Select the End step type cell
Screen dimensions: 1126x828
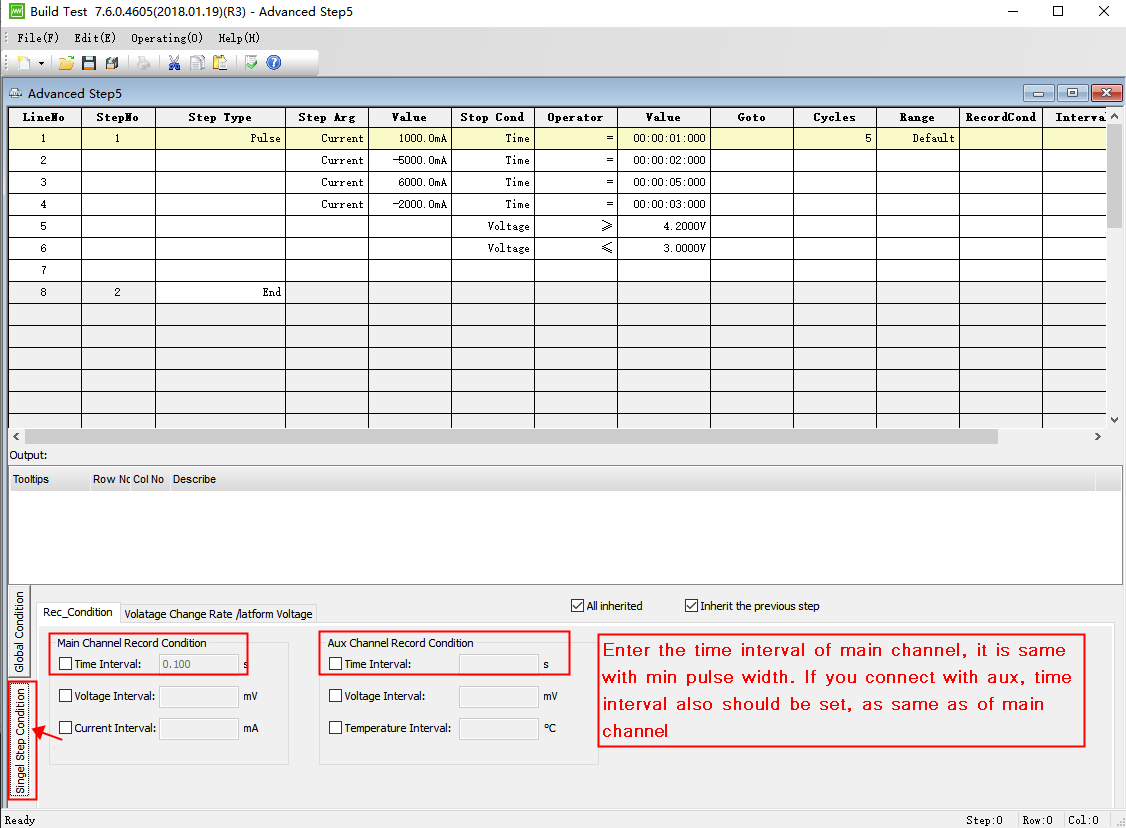point(220,292)
